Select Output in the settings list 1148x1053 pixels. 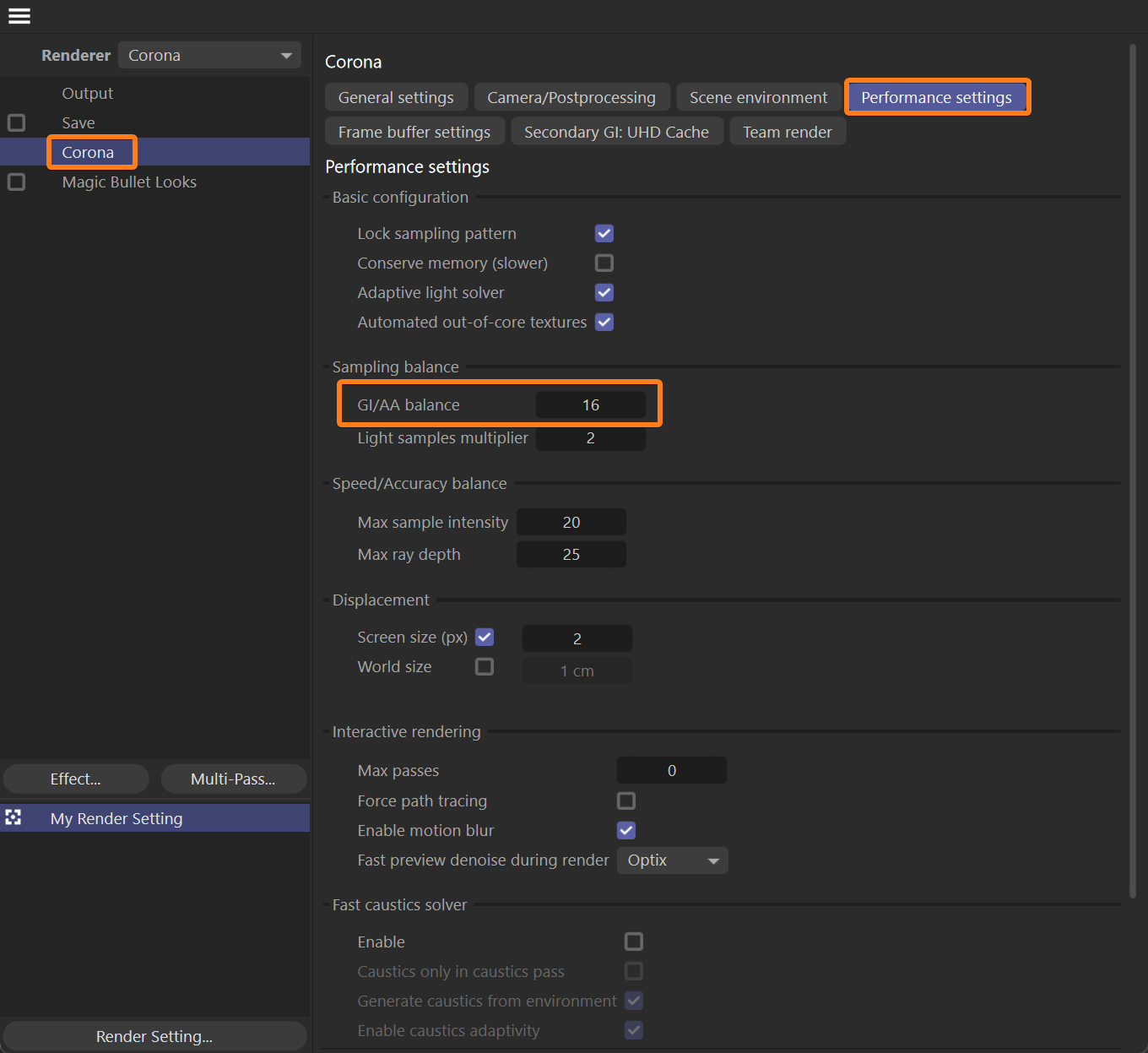pos(87,93)
